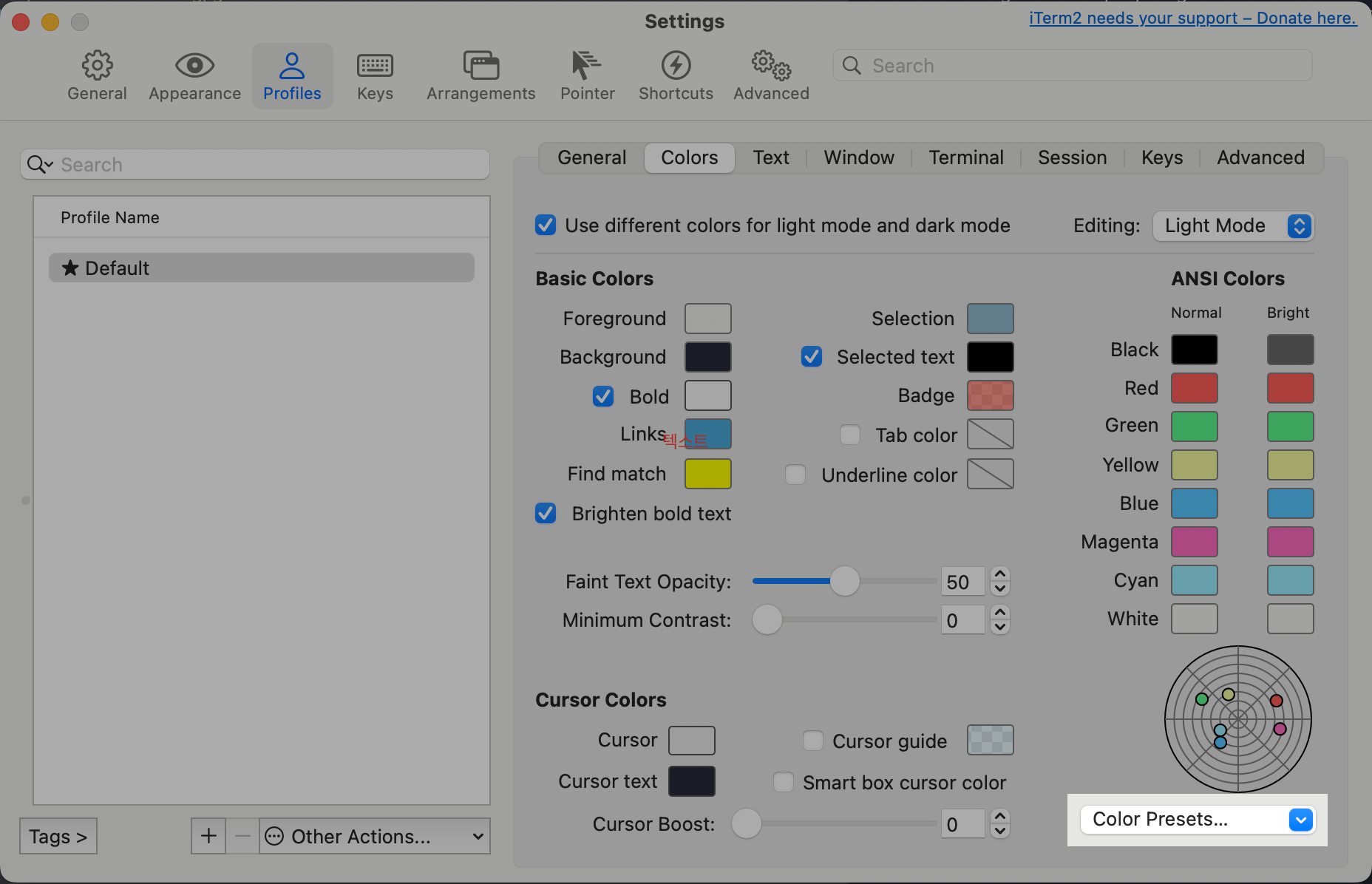This screenshot has height=884, width=1372.
Task: Uncheck Use different colors for light and dark mode
Action: coord(545,225)
